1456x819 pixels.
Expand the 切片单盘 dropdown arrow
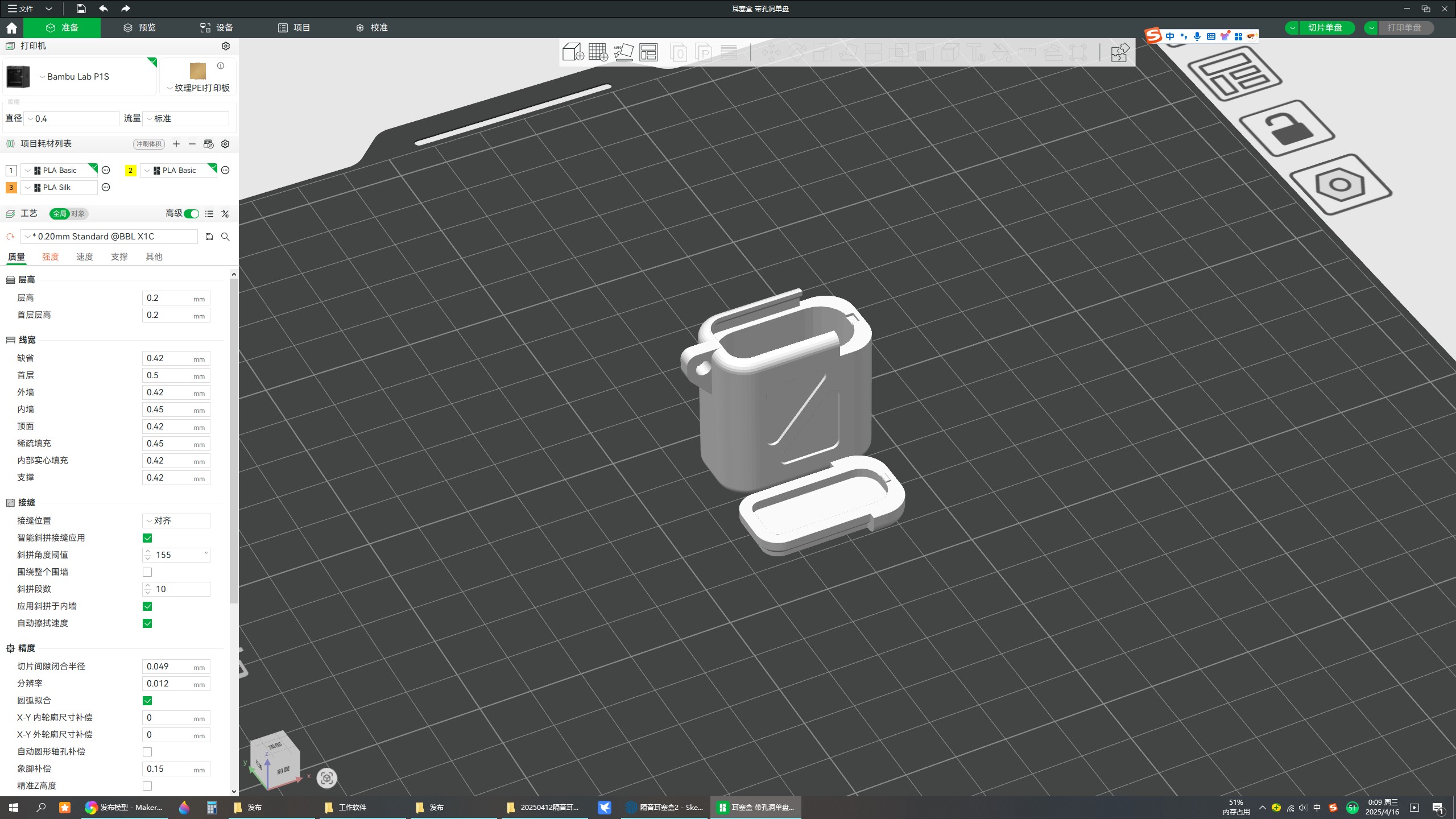coord(1292,28)
